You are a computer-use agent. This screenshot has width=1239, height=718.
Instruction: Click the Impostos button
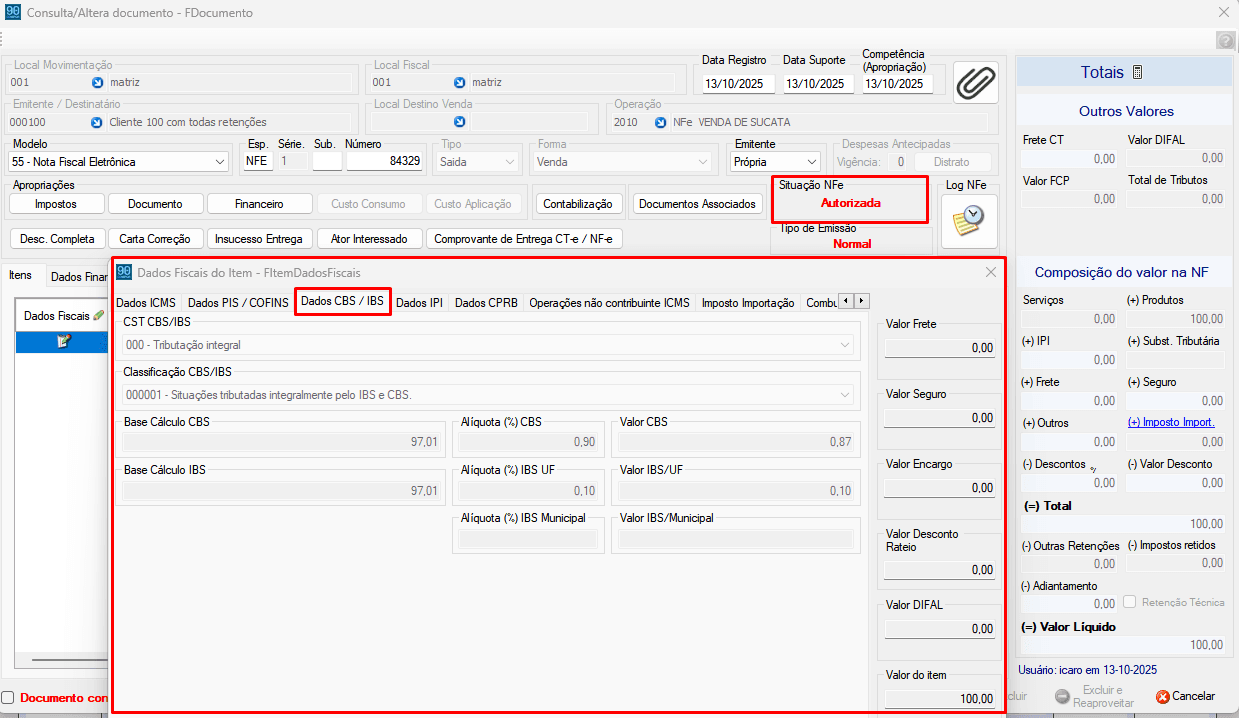(x=56, y=204)
